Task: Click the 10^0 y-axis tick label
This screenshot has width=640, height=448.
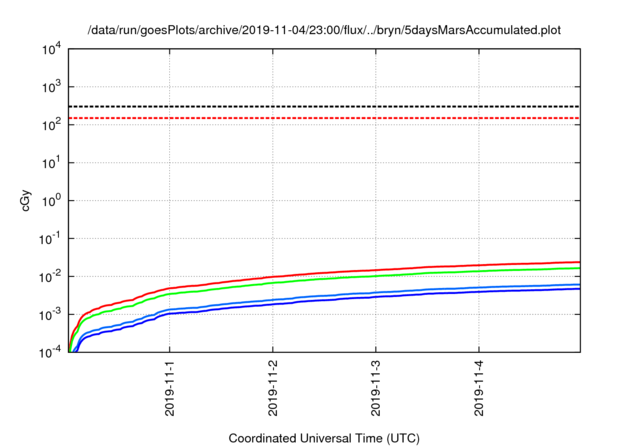Action: point(52,201)
